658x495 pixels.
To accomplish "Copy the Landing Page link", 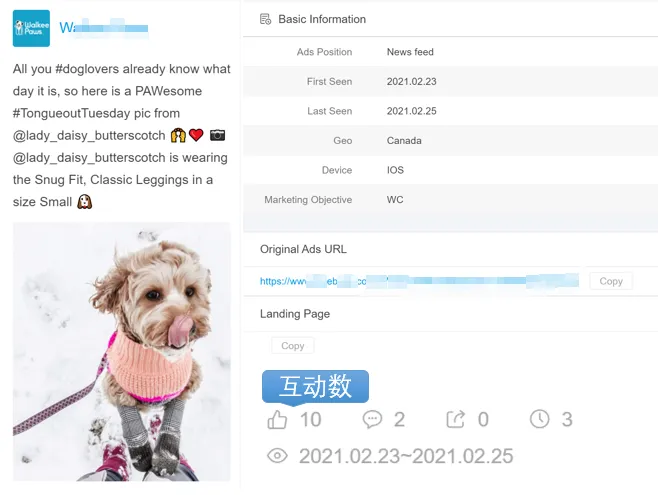I will click(292, 346).
